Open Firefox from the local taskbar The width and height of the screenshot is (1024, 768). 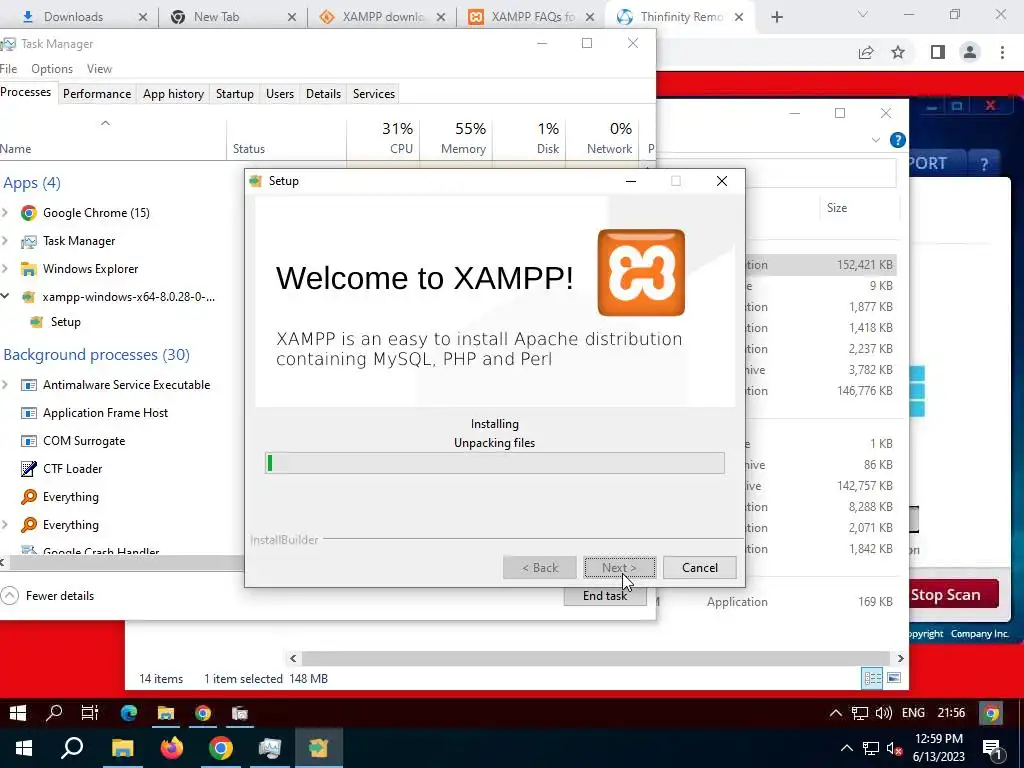[172, 748]
